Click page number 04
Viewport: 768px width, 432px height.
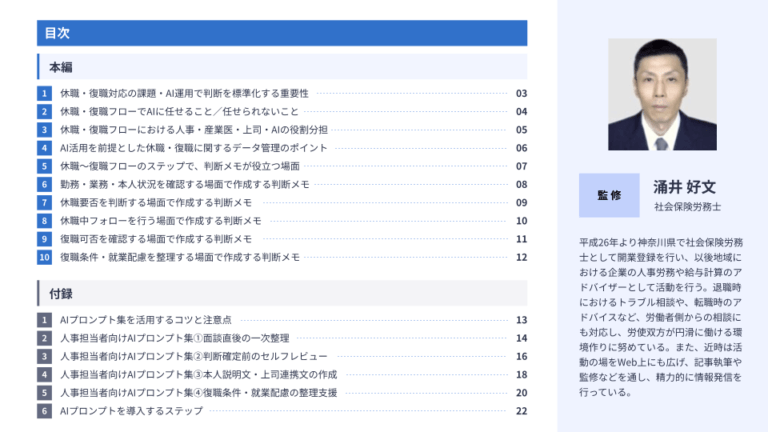[521, 111]
